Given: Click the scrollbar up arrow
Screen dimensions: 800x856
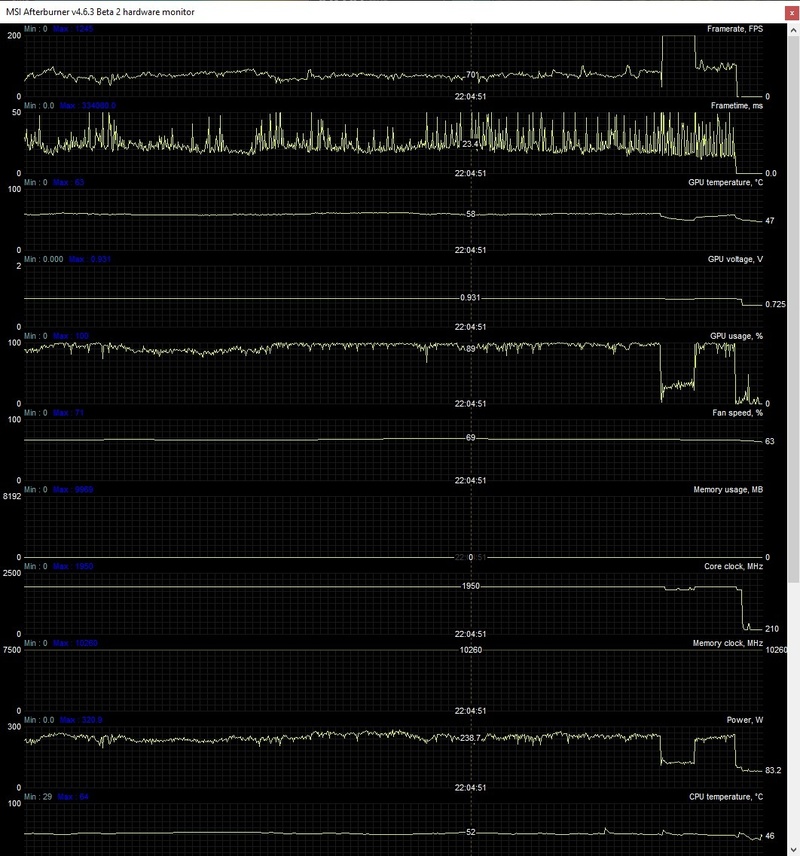Looking at the screenshot, I should click(x=793, y=31).
